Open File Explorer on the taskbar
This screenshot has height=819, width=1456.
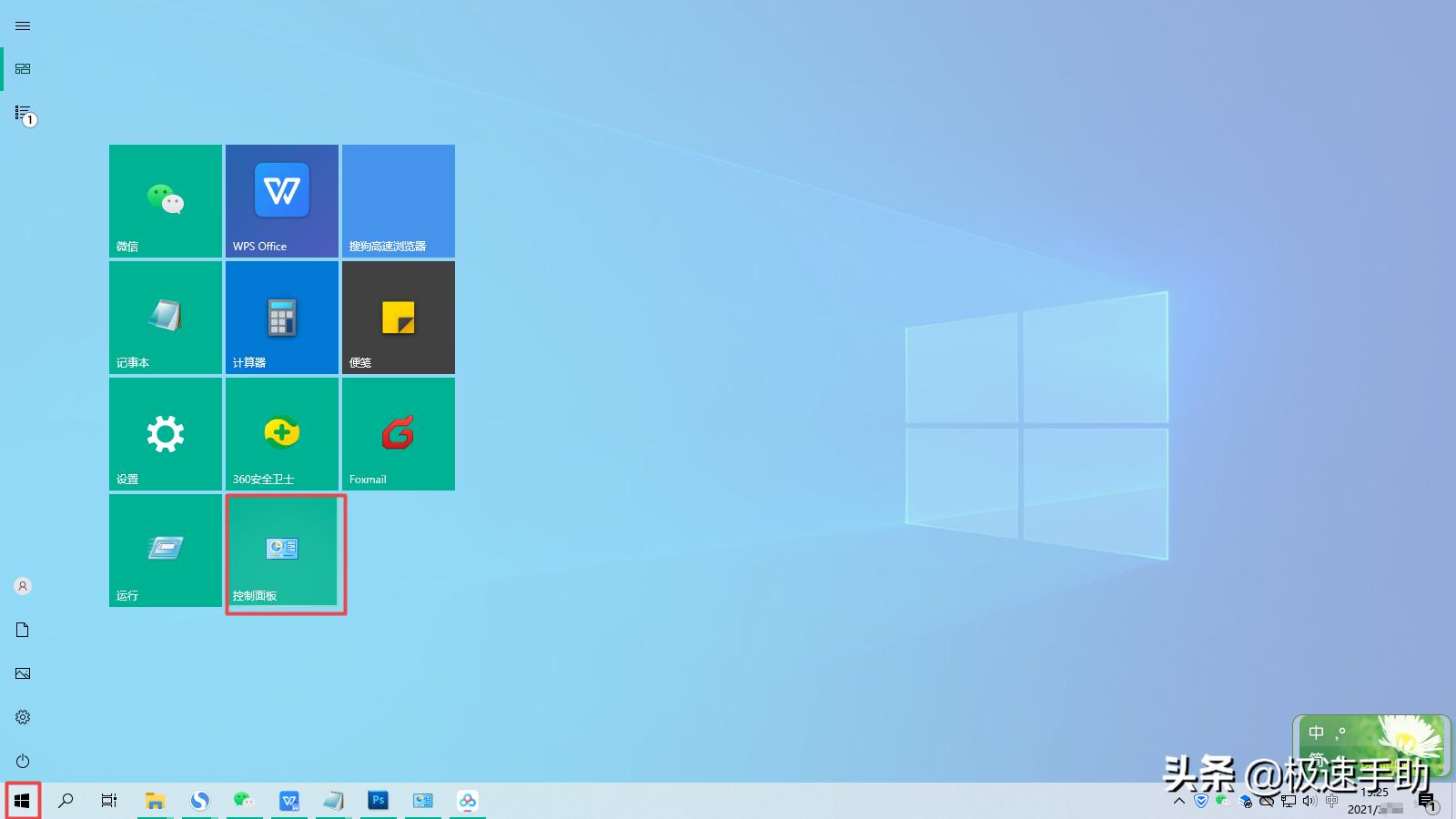[155, 801]
